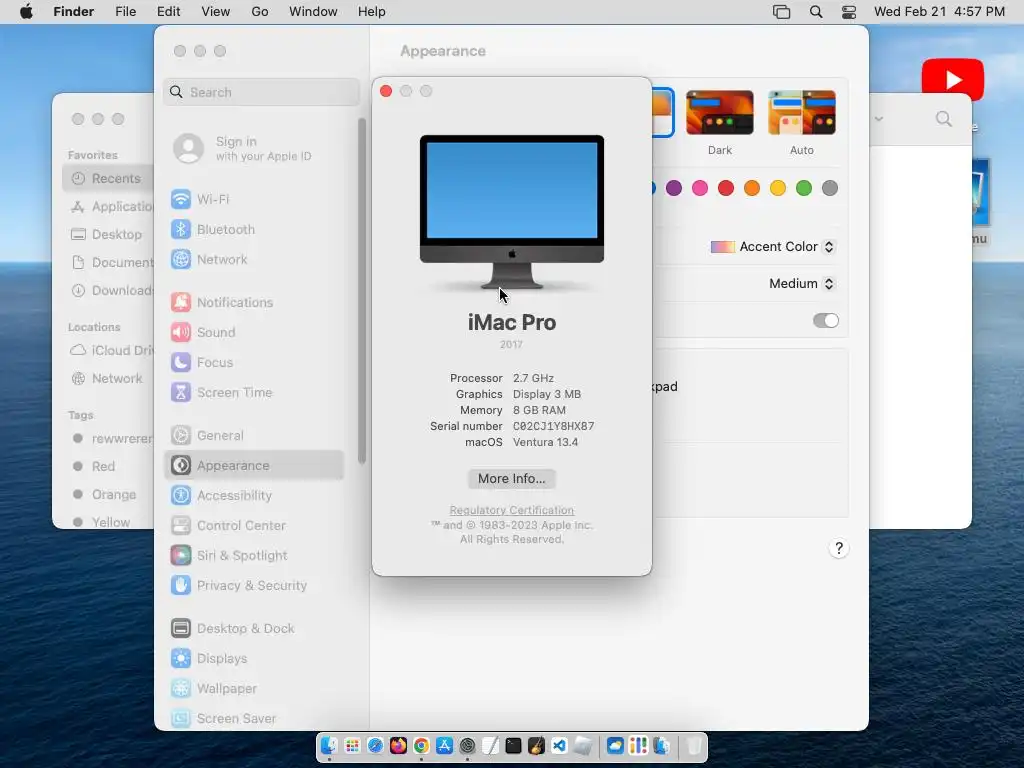Open the Edit menu
The width and height of the screenshot is (1024, 768).
(x=168, y=12)
